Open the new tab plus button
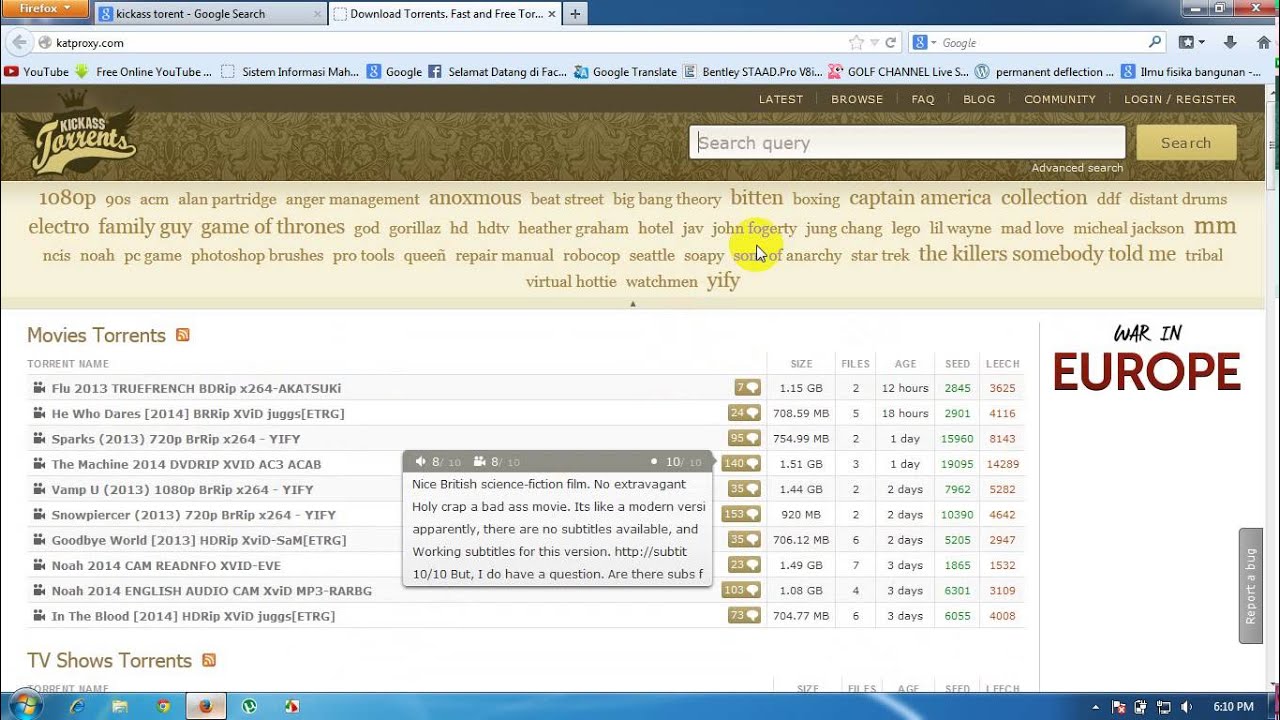The height and width of the screenshot is (720, 1280). (x=575, y=14)
